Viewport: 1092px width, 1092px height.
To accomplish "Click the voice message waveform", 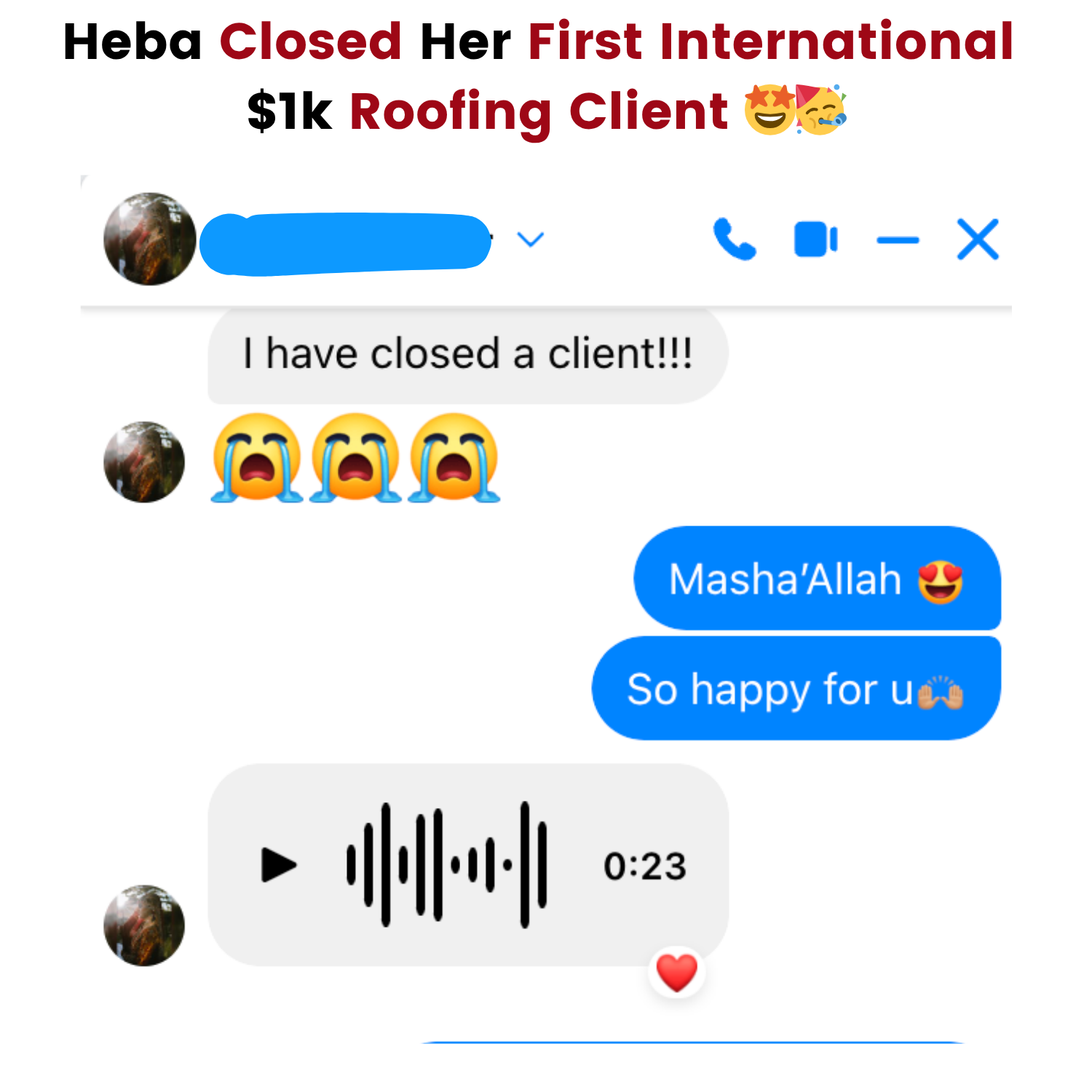I will 446,865.
